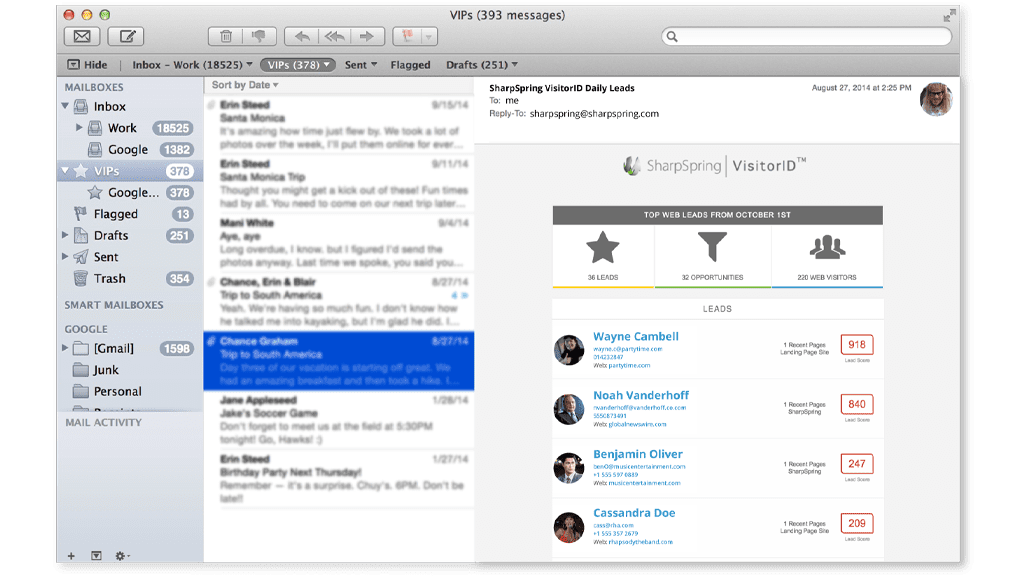Viewport: 1024px width, 576px height.
Task: Open Noah Vanderhoff lead link
Action: [x=641, y=395]
